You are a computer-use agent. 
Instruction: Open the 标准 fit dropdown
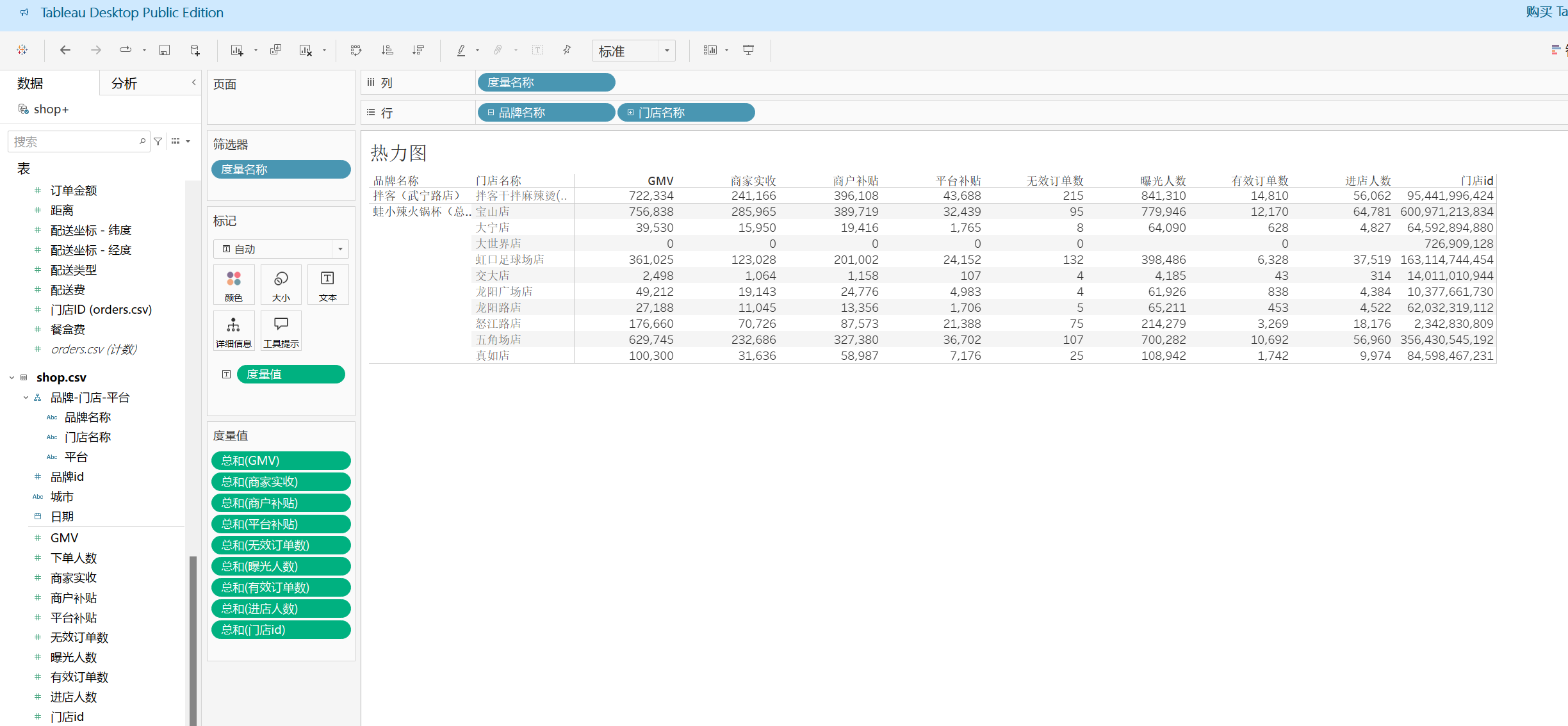click(x=667, y=51)
